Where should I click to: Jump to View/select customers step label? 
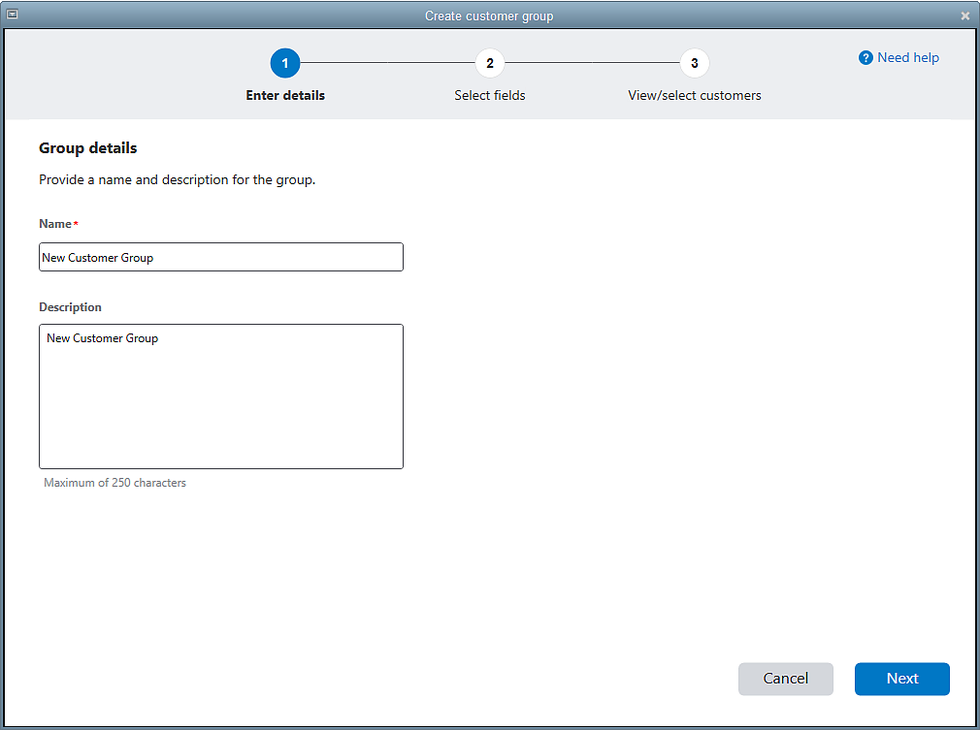694,96
